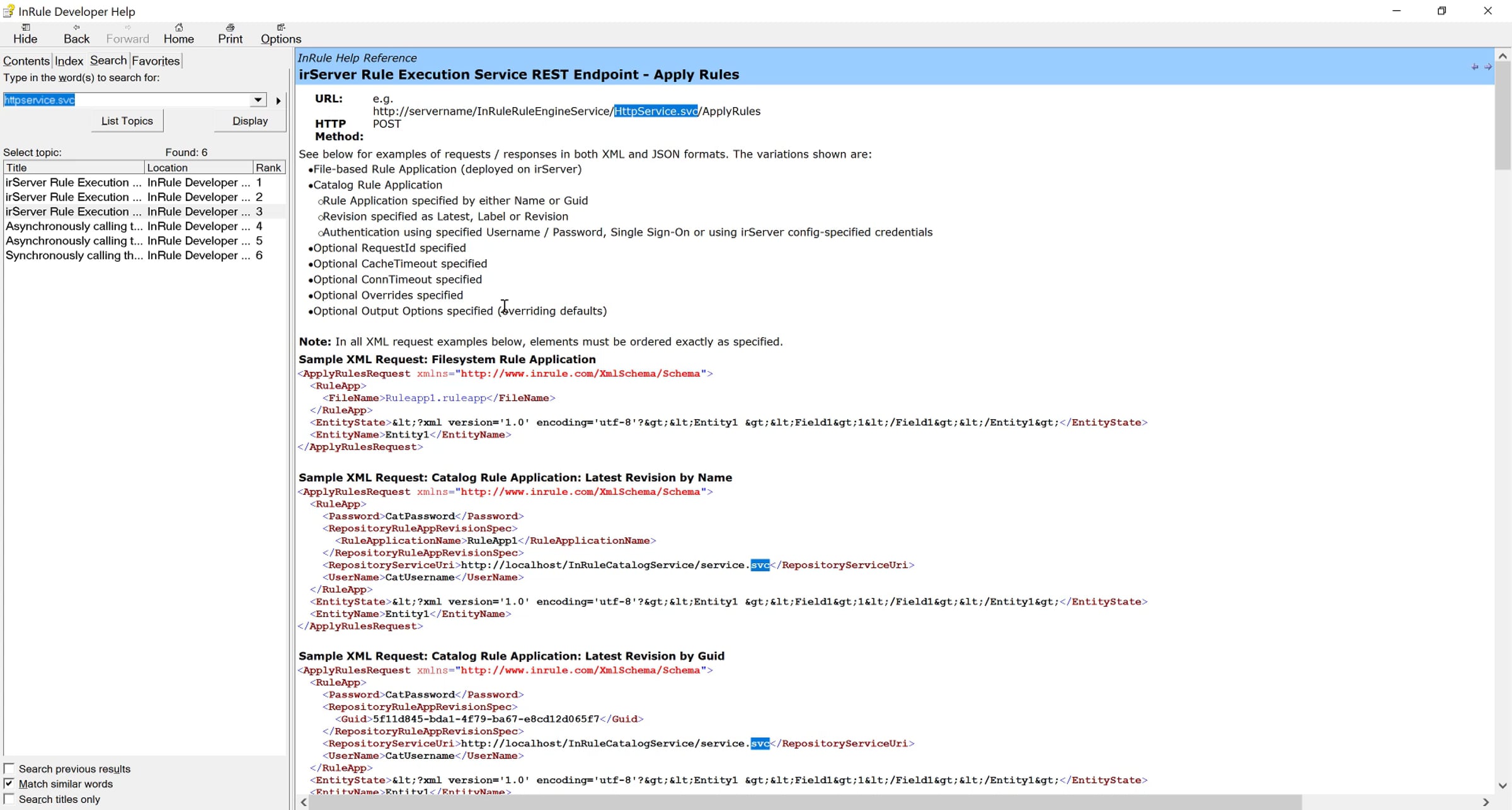Go back using the Back toolbar icon
Viewport: 1512px width, 810px height.
pos(76,33)
